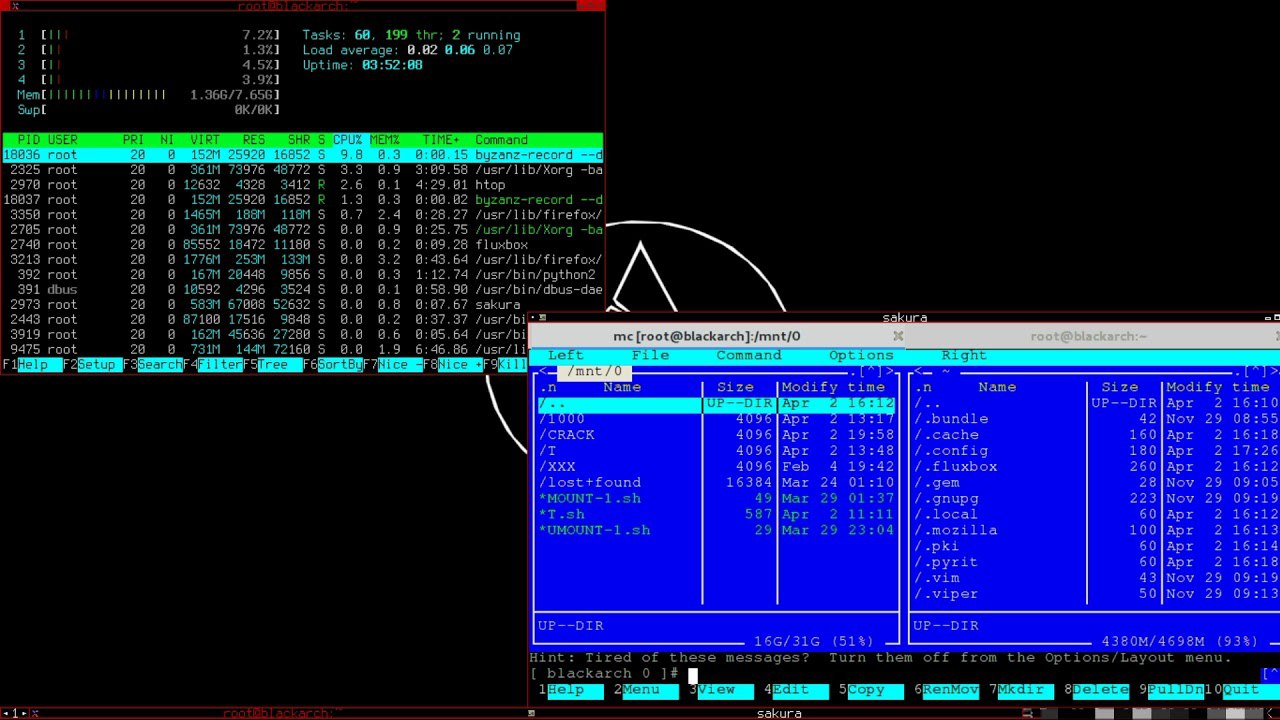Sort htop by PID column header
The image size is (1280, 720).
(28, 140)
